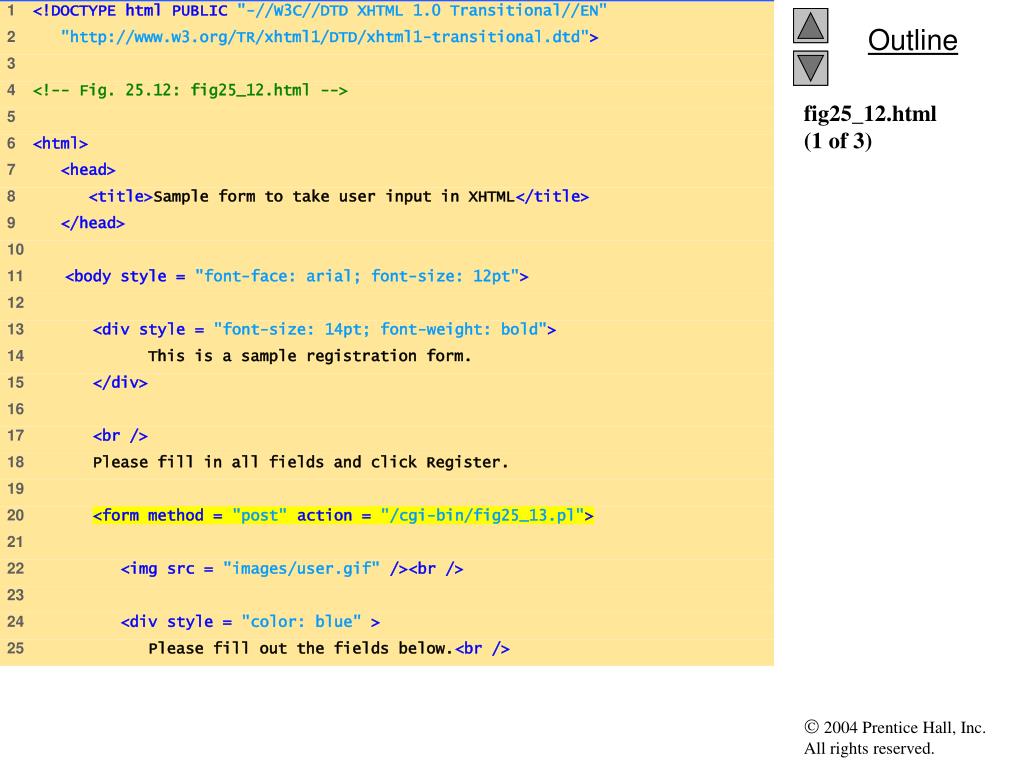Click 'This is a sample registration form.' text
1024x768 pixels.
point(310,356)
